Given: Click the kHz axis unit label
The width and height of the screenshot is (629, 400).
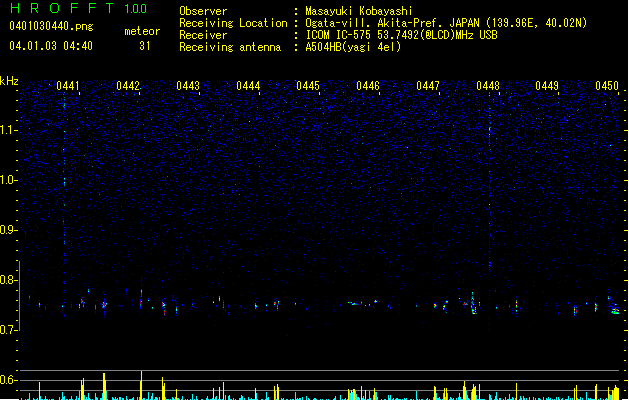Looking at the screenshot, I should tap(9, 81).
